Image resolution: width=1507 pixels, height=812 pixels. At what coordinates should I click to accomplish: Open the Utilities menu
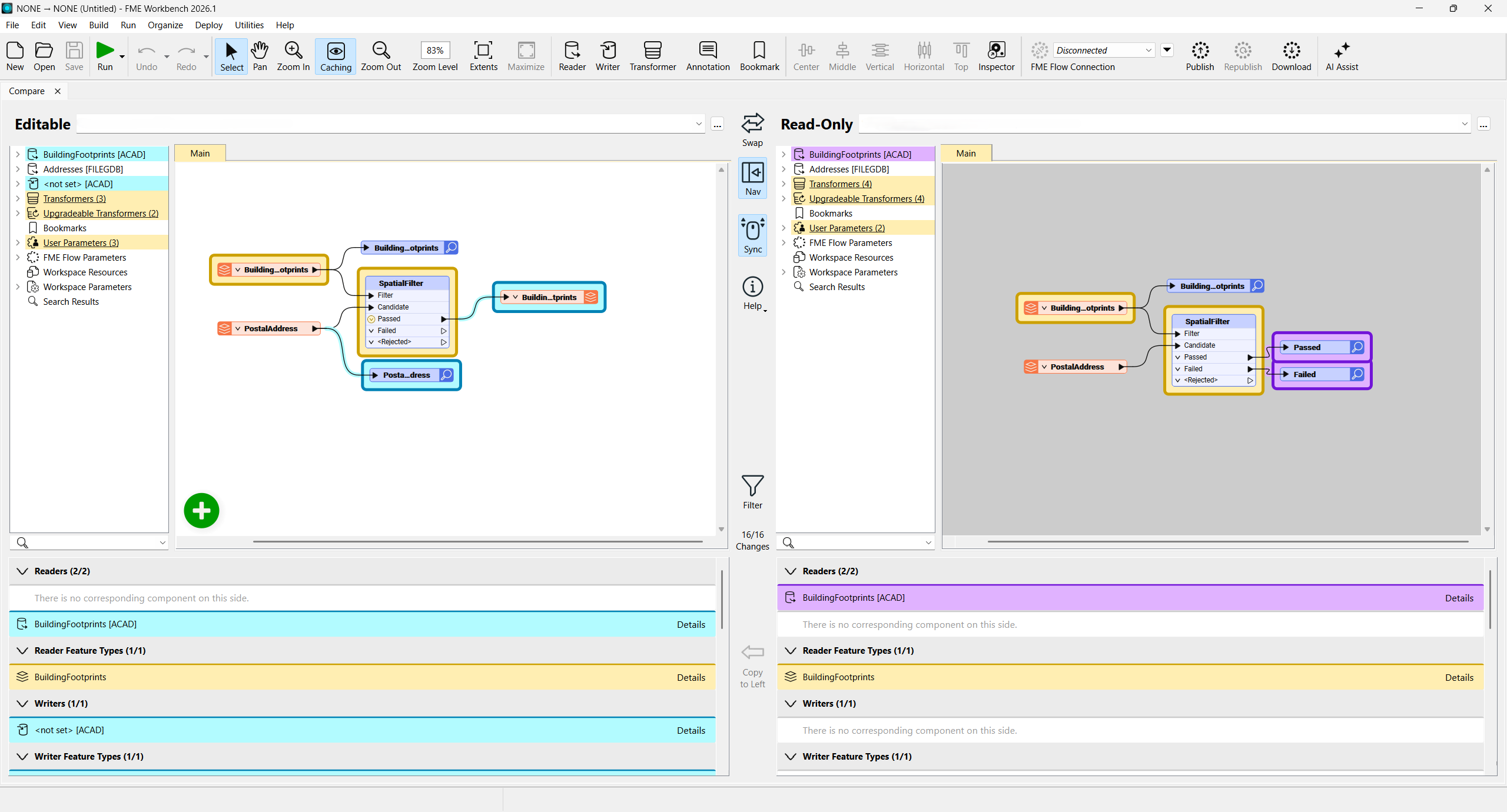tap(249, 25)
